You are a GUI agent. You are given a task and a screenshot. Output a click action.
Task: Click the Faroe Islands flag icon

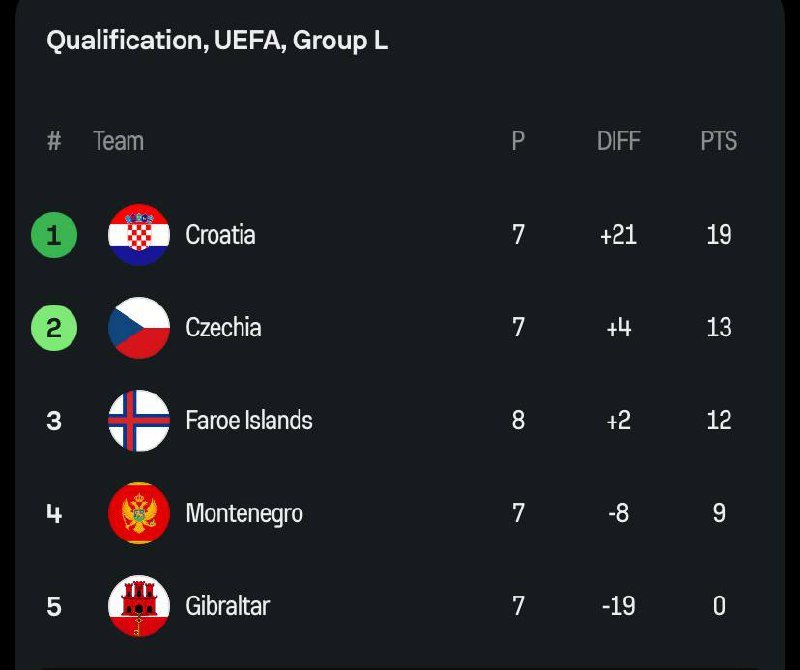tap(139, 421)
